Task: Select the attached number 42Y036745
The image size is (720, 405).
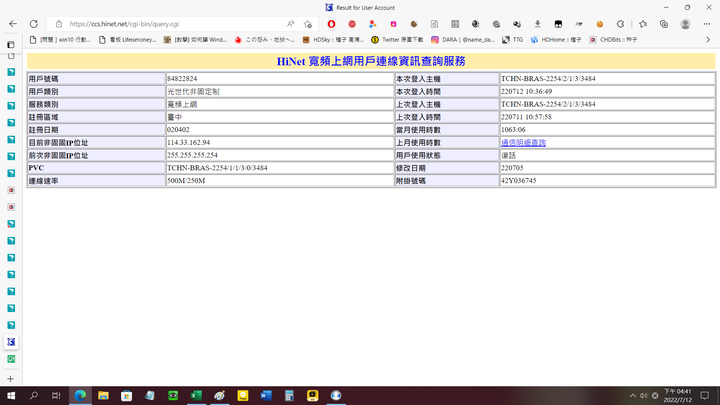Action: 518,181
